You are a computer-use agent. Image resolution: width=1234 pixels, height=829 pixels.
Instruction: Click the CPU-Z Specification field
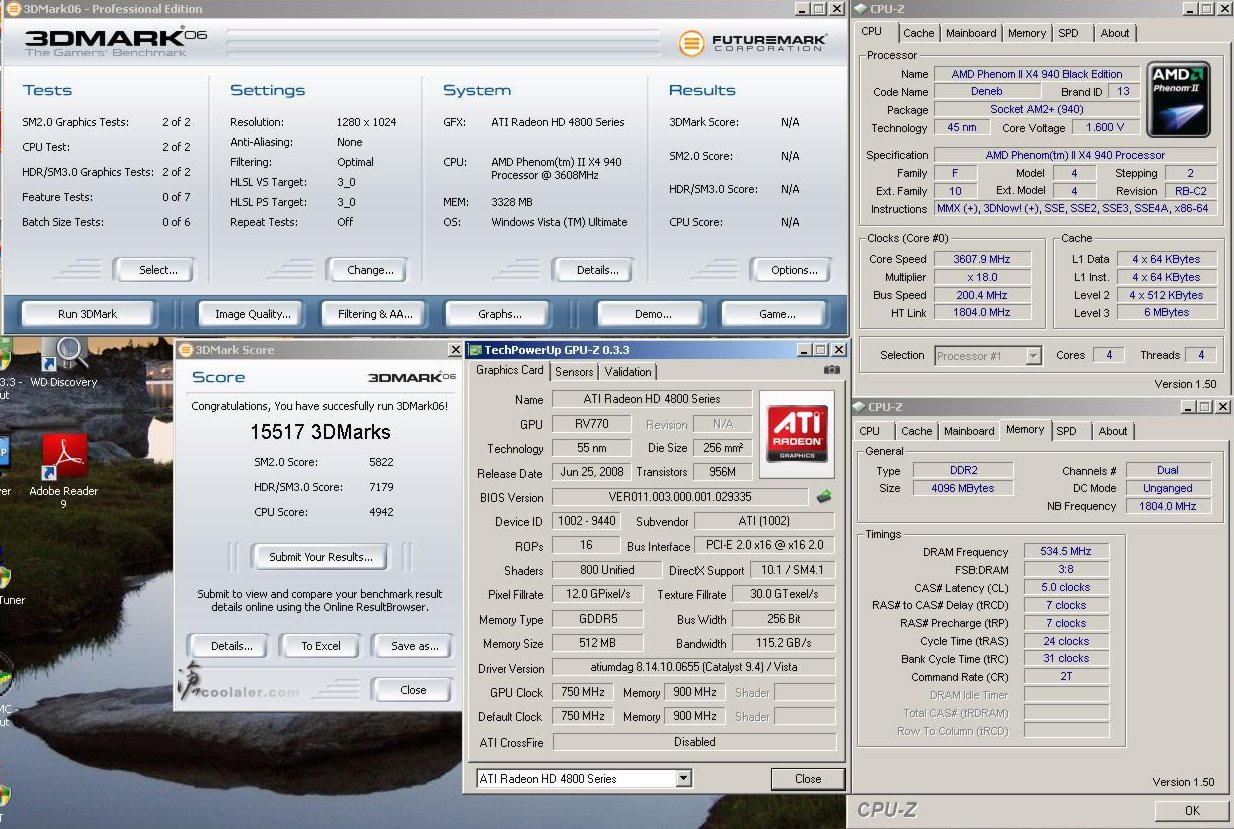click(1075, 155)
